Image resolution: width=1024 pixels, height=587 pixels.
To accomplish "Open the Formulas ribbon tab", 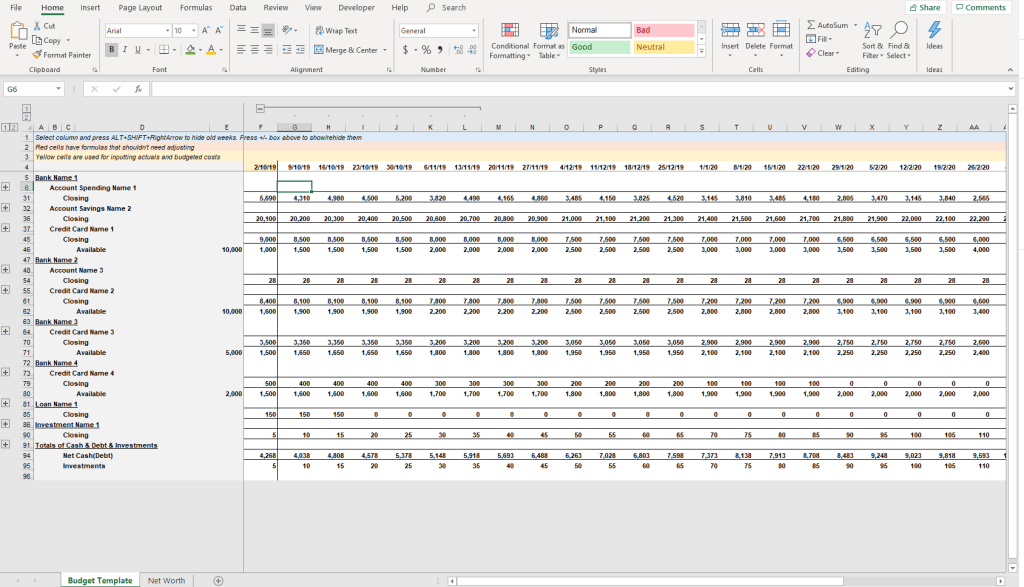I will [x=195, y=7].
